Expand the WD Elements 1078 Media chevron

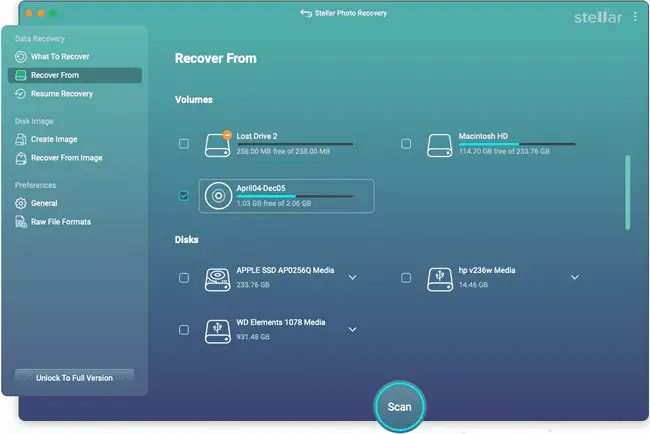[352, 330]
